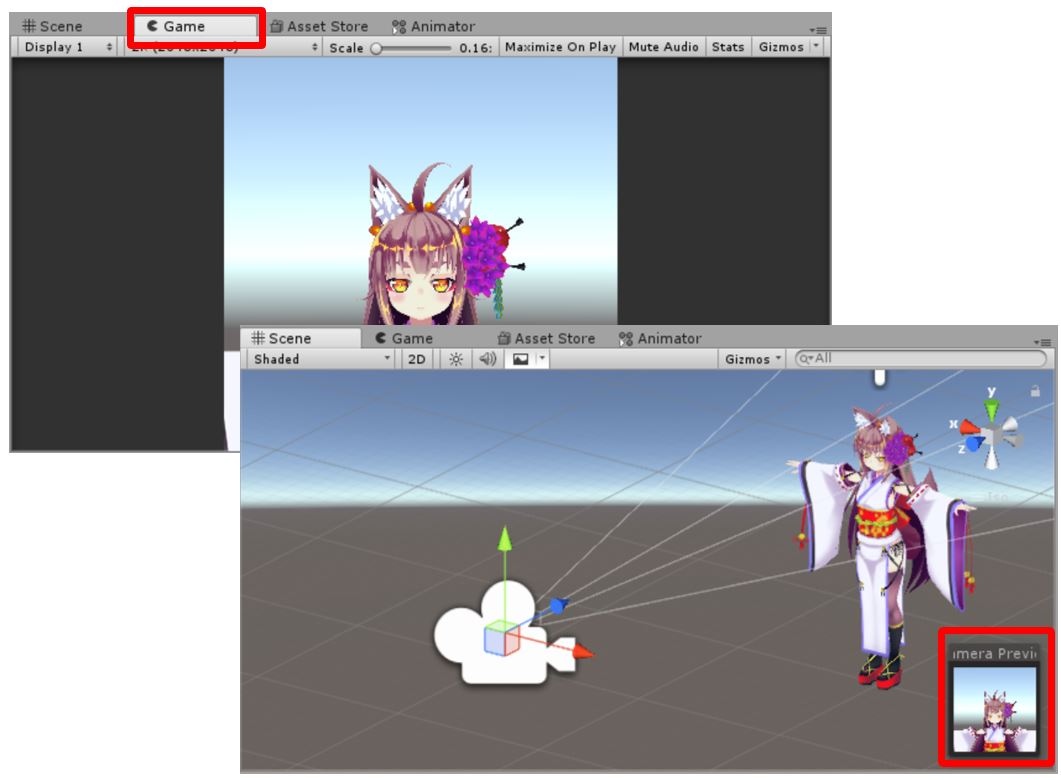Switch to the Game tab in upper panel
This screenshot has height=780, width=1061.
coord(196,27)
